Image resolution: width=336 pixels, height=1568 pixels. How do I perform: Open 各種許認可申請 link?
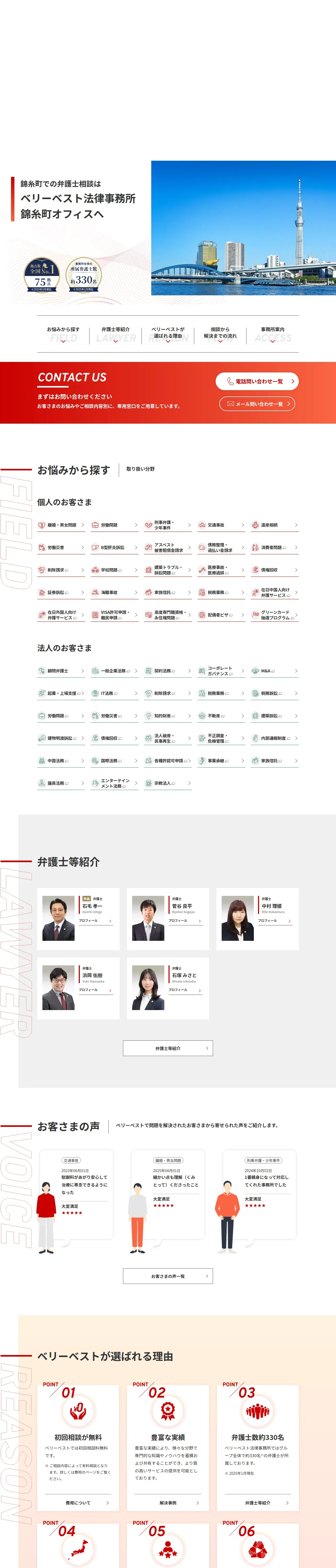[x=168, y=761]
